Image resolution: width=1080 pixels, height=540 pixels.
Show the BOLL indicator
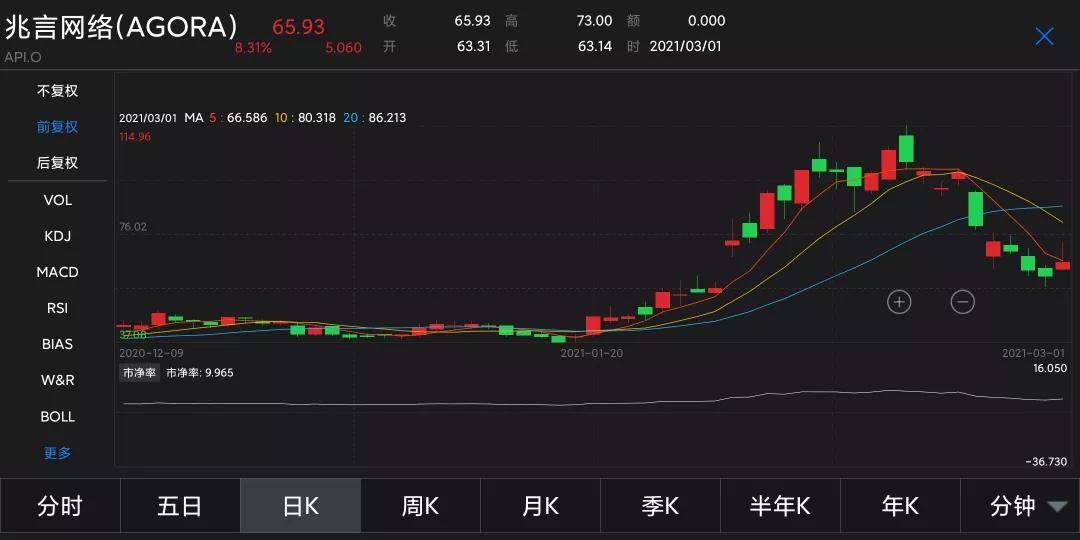[57, 417]
